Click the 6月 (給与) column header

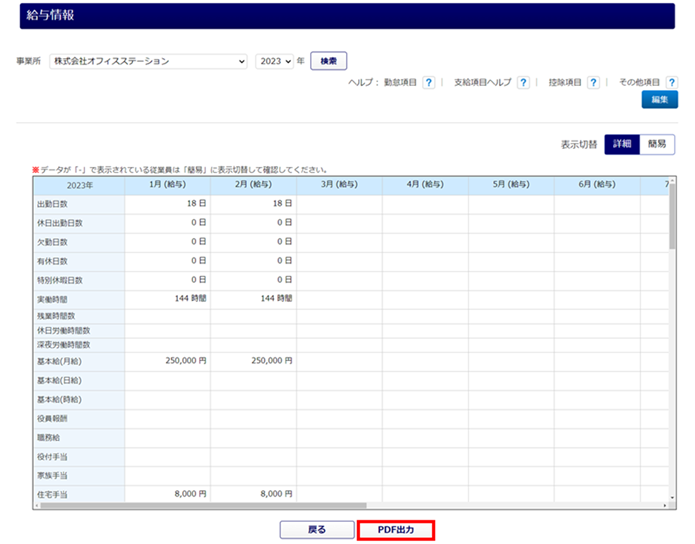pyautogui.click(x=598, y=185)
